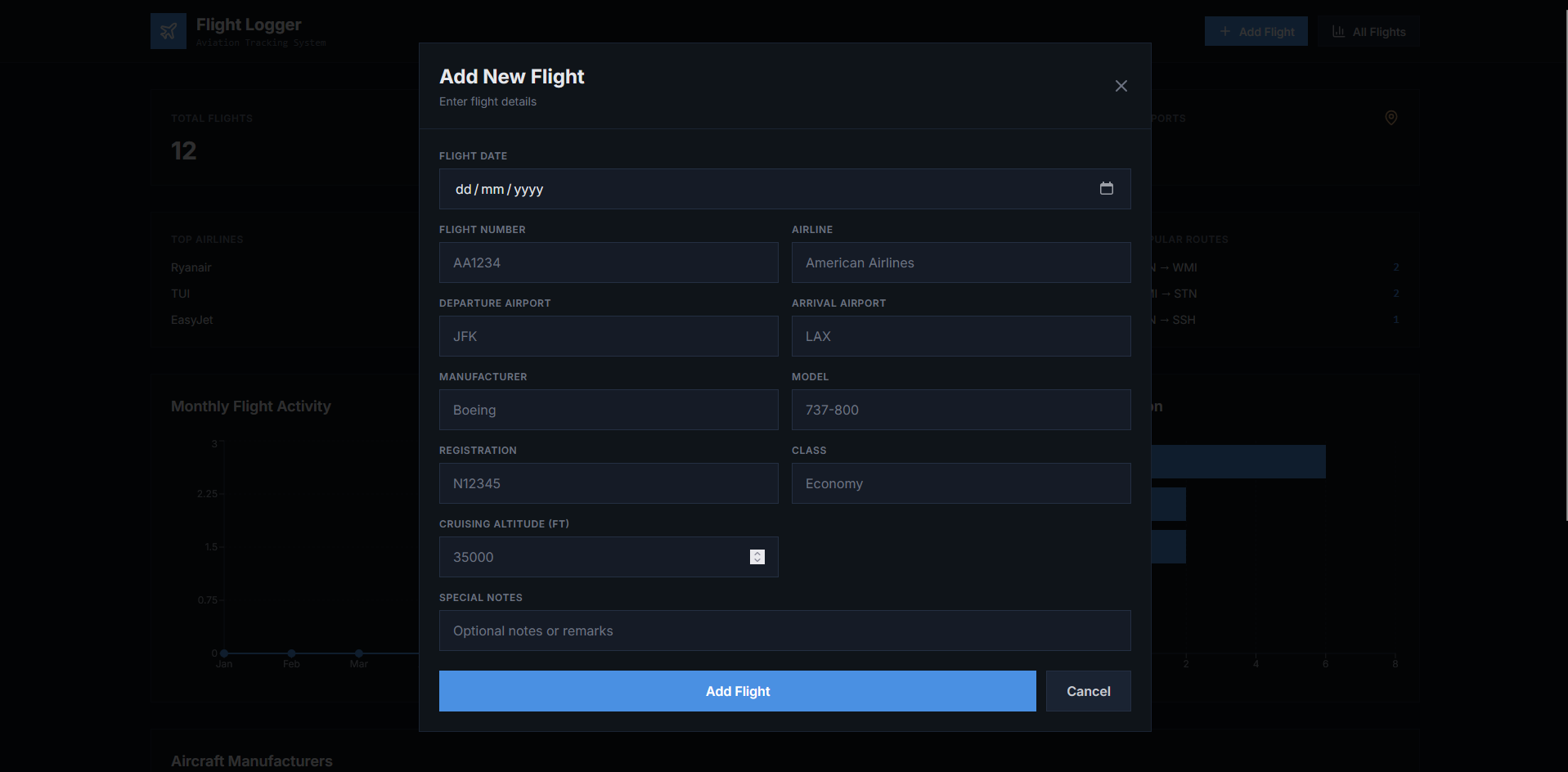The height and width of the screenshot is (772, 1568).
Task: Click the Cancel button
Action: tap(1088, 690)
